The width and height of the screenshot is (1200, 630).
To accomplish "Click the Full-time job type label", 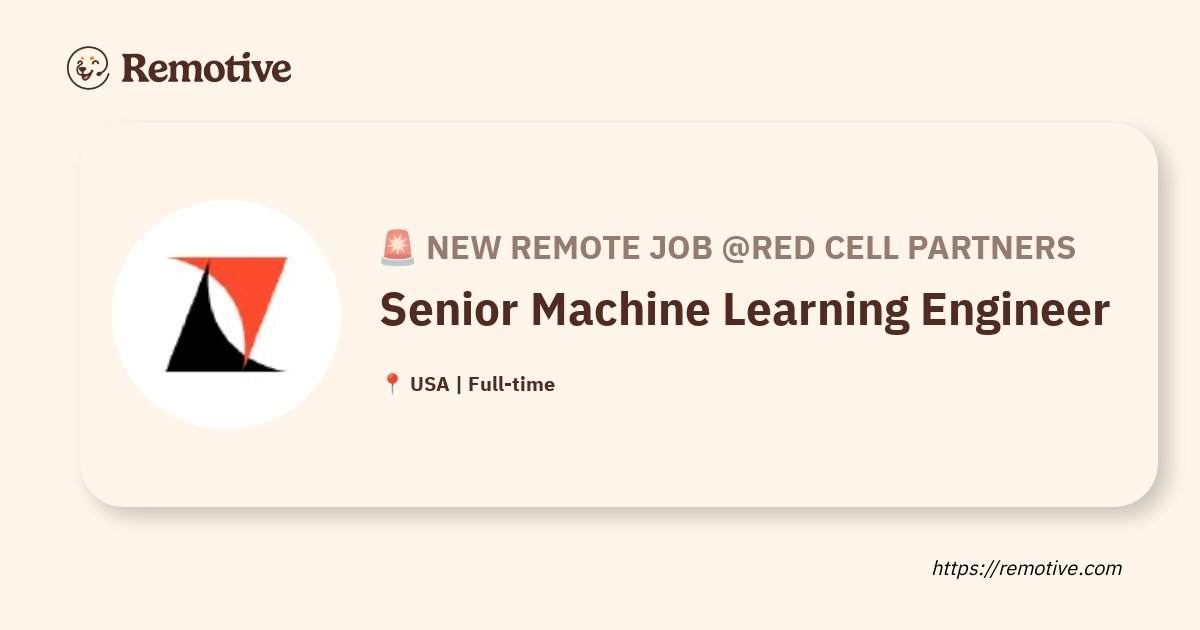I will tap(511, 384).
